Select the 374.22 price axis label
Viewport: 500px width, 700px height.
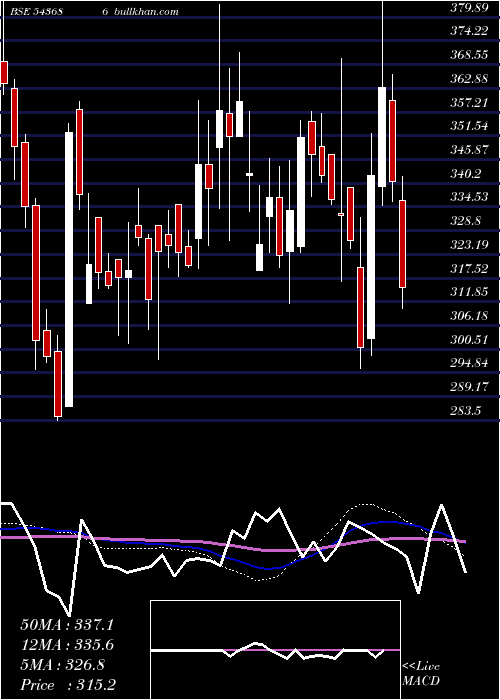pos(469,31)
